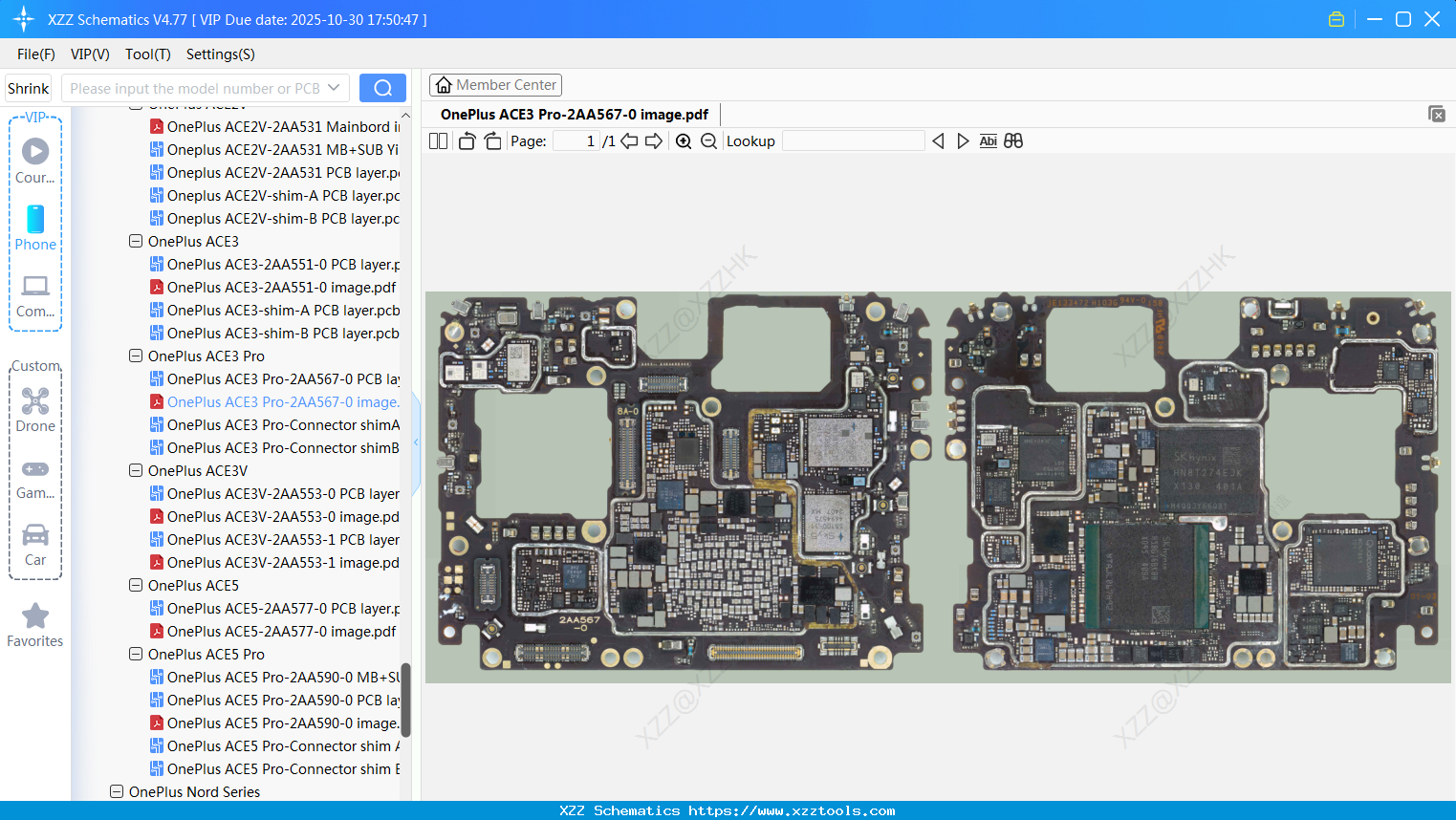Open the model number dropdown arrow
This screenshot has width=1456, height=820.
334,88
